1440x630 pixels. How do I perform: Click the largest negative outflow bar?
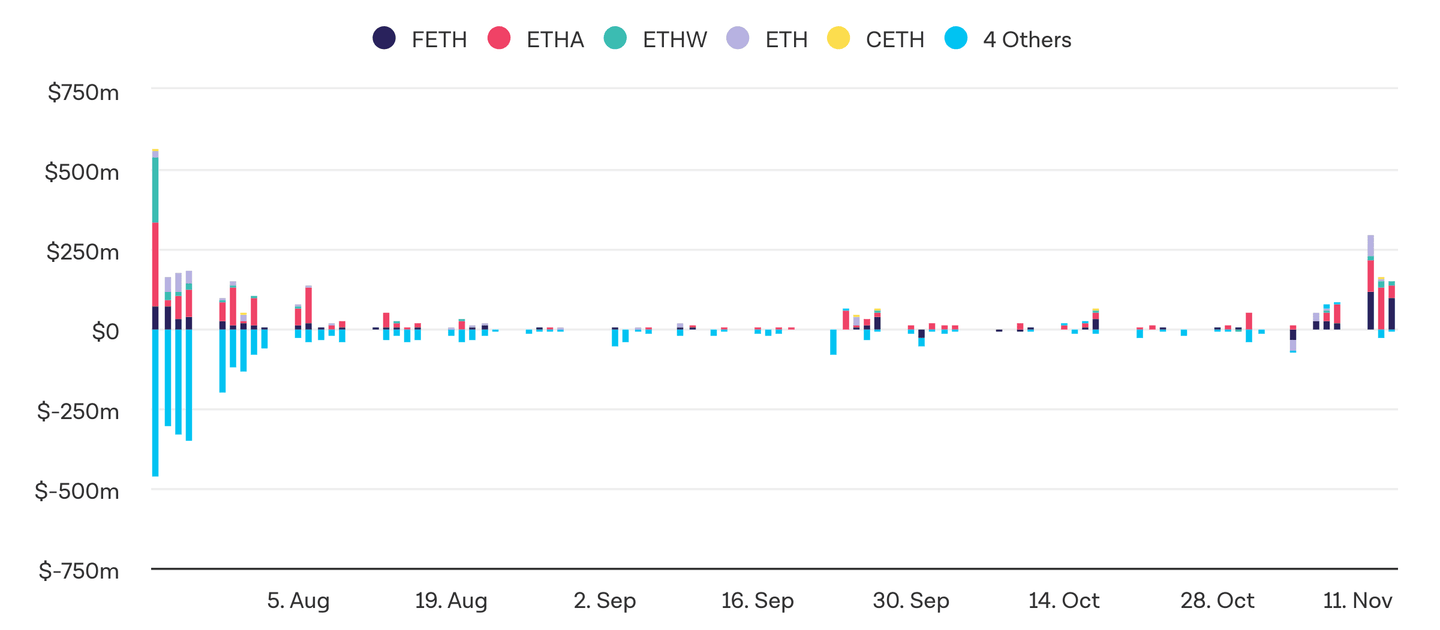[x=155, y=402]
